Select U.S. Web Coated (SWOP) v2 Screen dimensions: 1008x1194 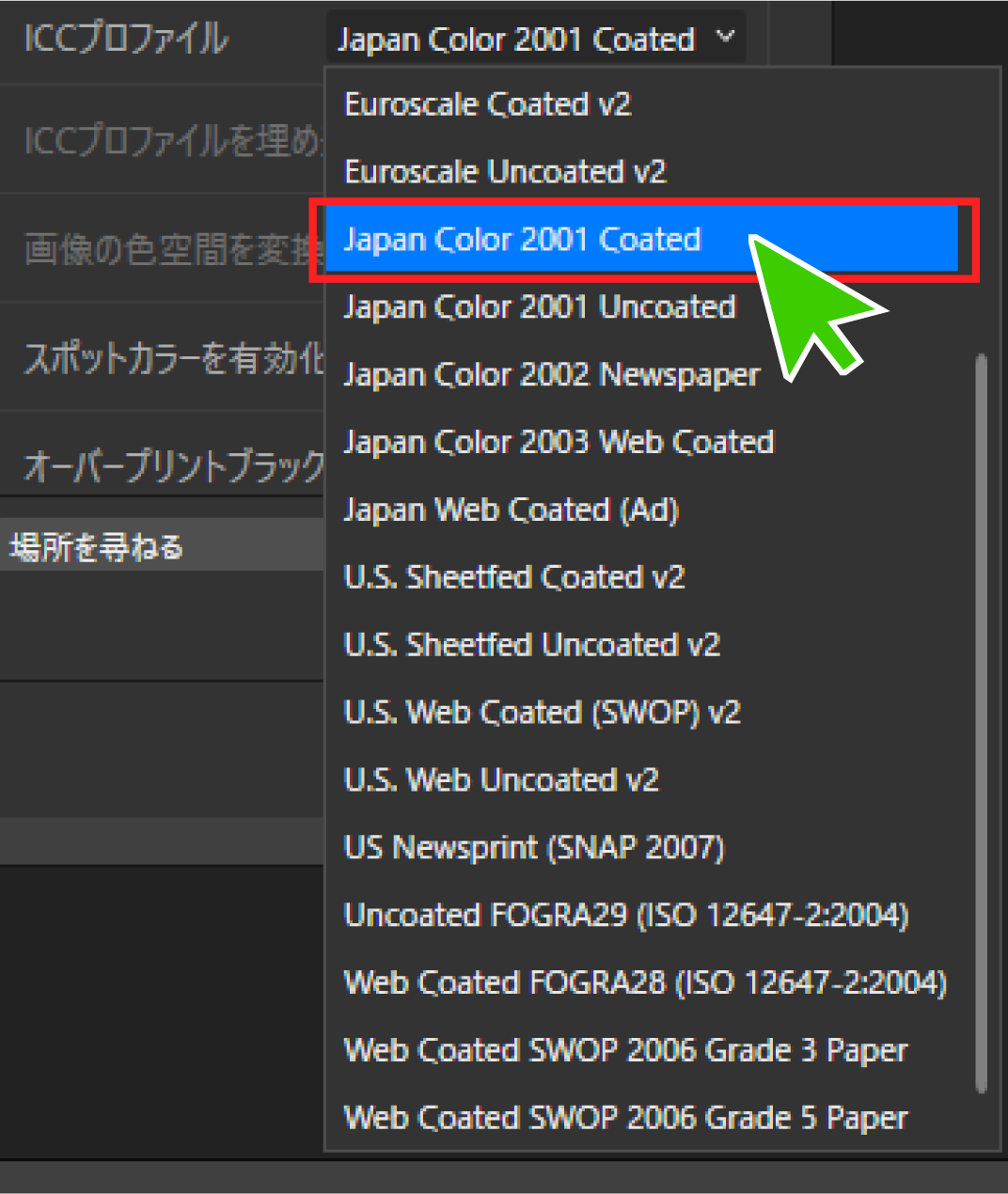click(542, 713)
